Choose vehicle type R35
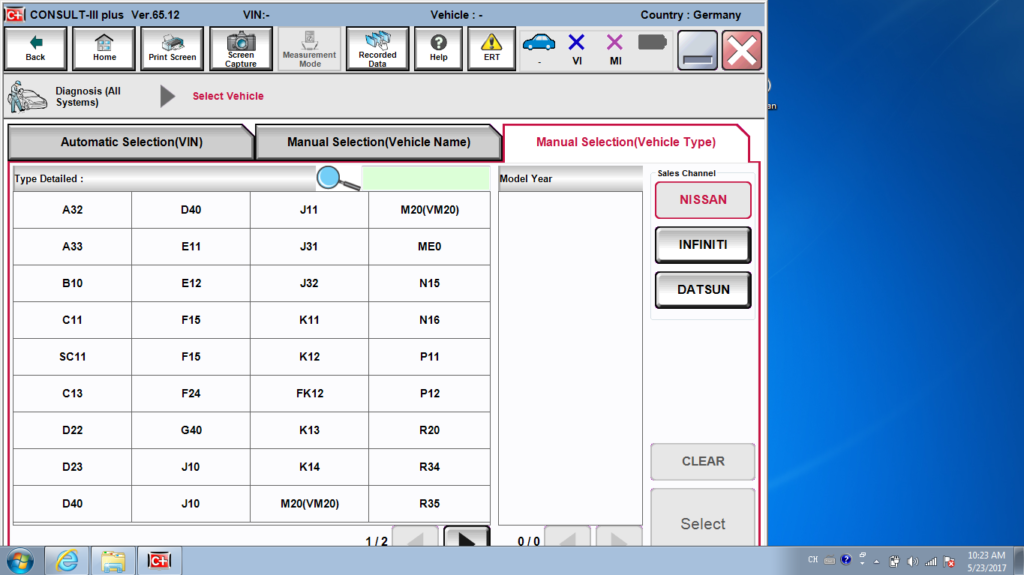This screenshot has width=1024, height=575. 430,504
